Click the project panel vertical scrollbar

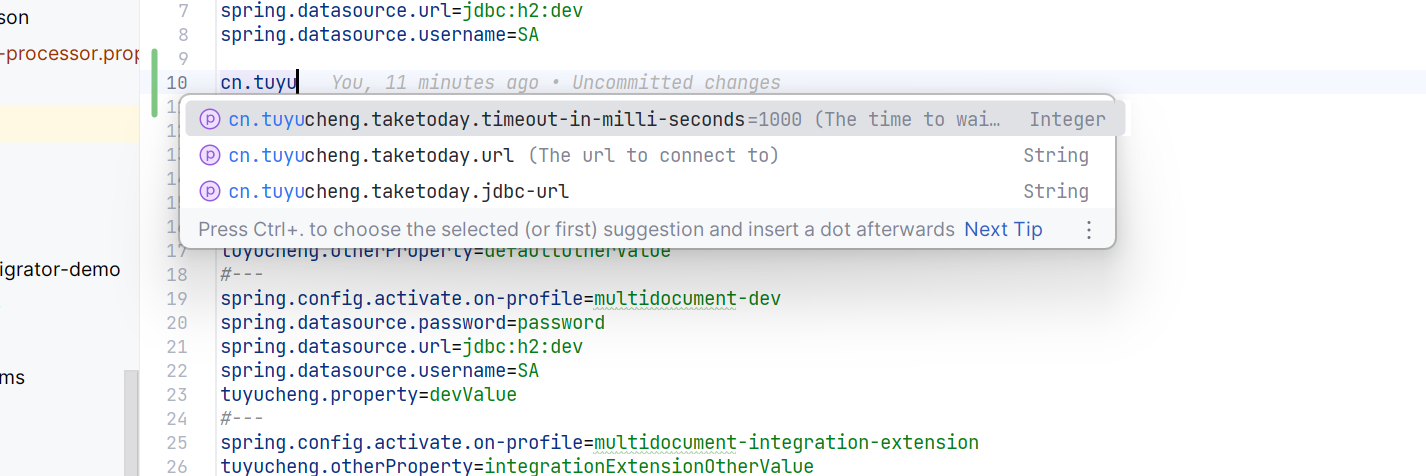[132, 422]
